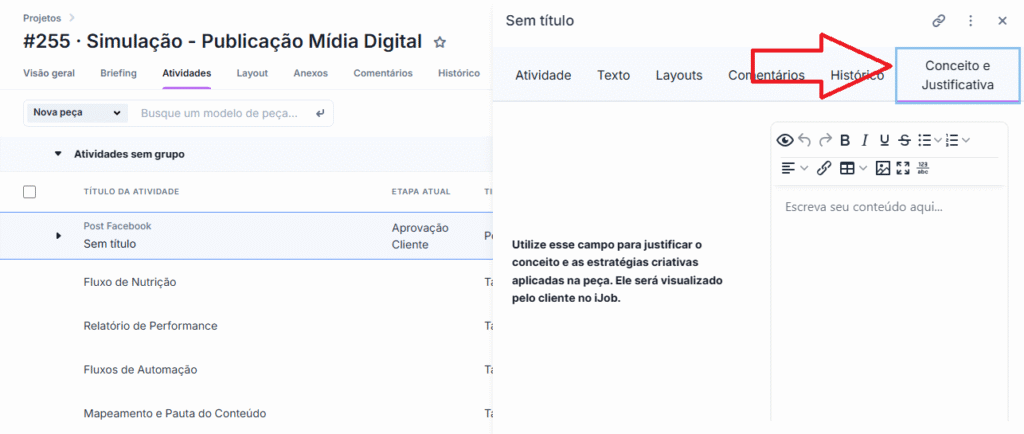Go to Projetos via the breadcrumb

click(x=41, y=18)
